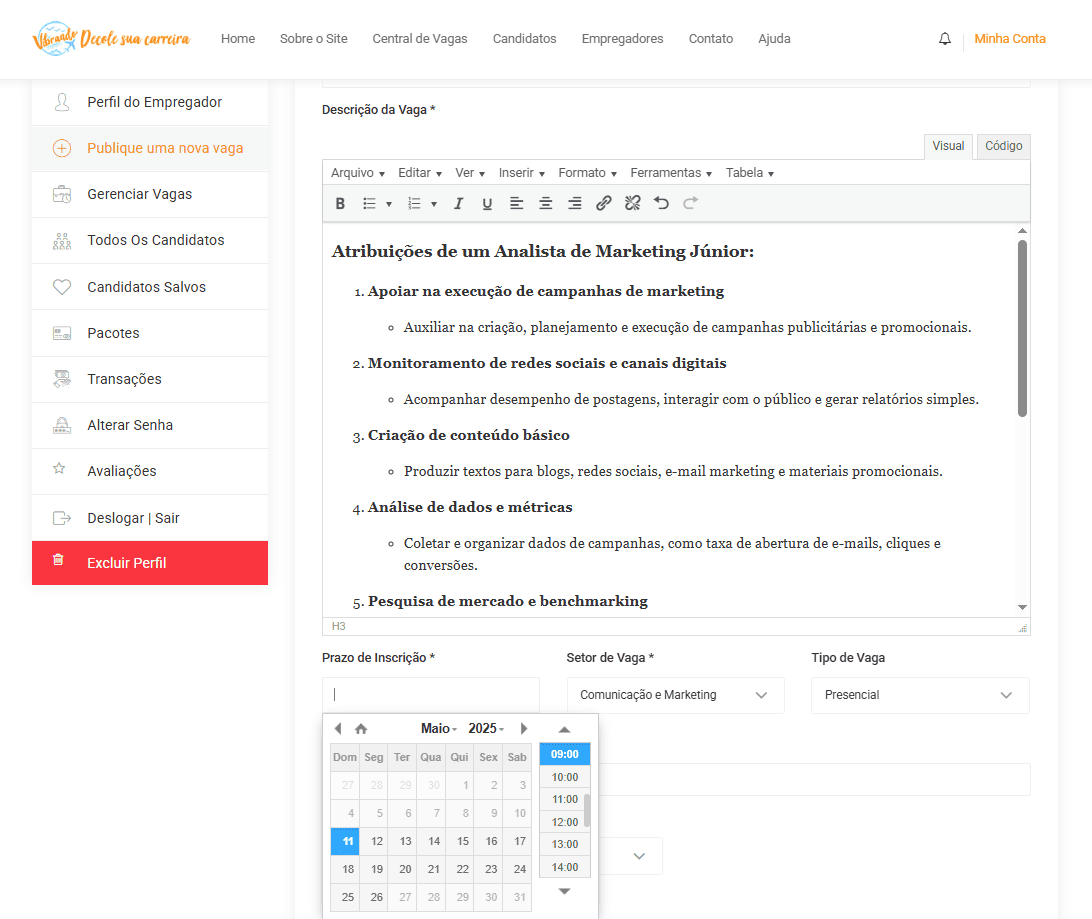Insert a bulleted list
This screenshot has height=919, width=1092.
369,203
